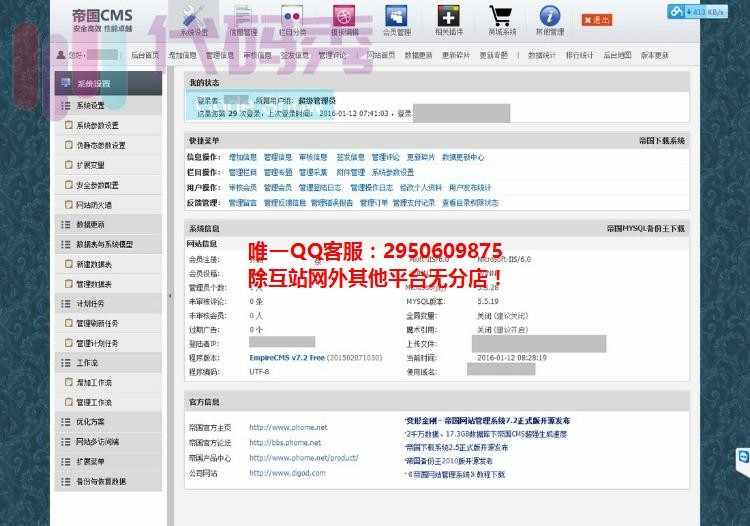Click 管理登陆日志 quick menu link
The height and width of the screenshot is (526, 750).
pos(320,187)
